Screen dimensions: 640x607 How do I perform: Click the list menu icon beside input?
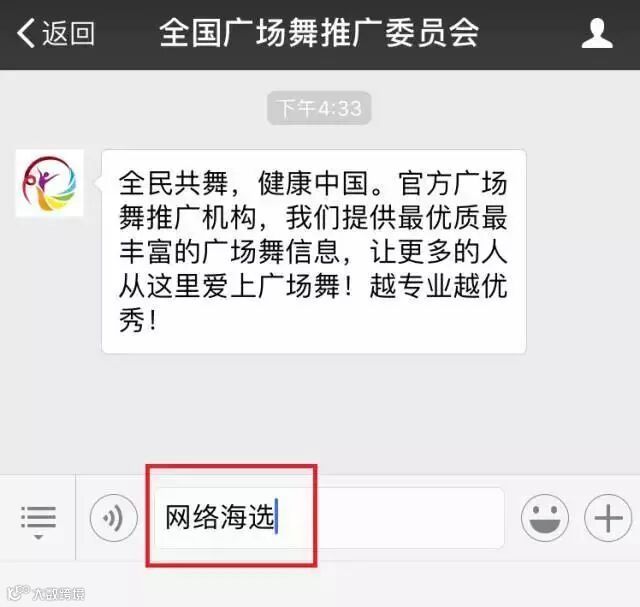tap(38, 522)
